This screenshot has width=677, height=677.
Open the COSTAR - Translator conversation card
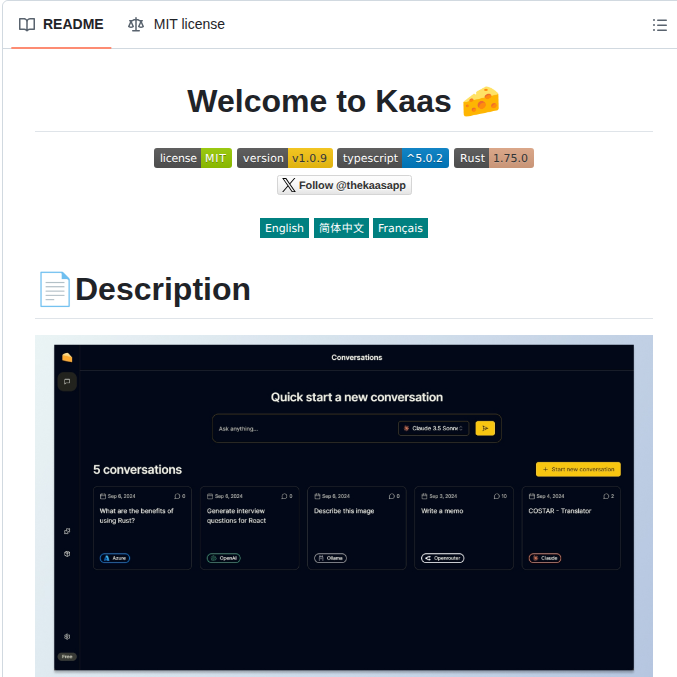(x=571, y=528)
